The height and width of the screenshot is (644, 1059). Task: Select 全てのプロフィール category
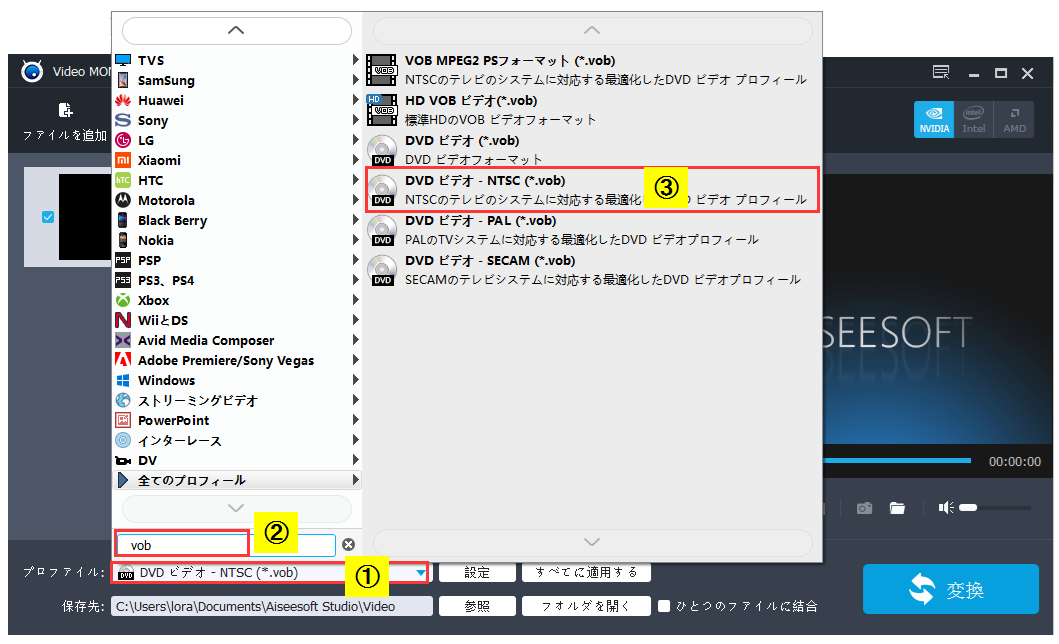(x=237, y=480)
